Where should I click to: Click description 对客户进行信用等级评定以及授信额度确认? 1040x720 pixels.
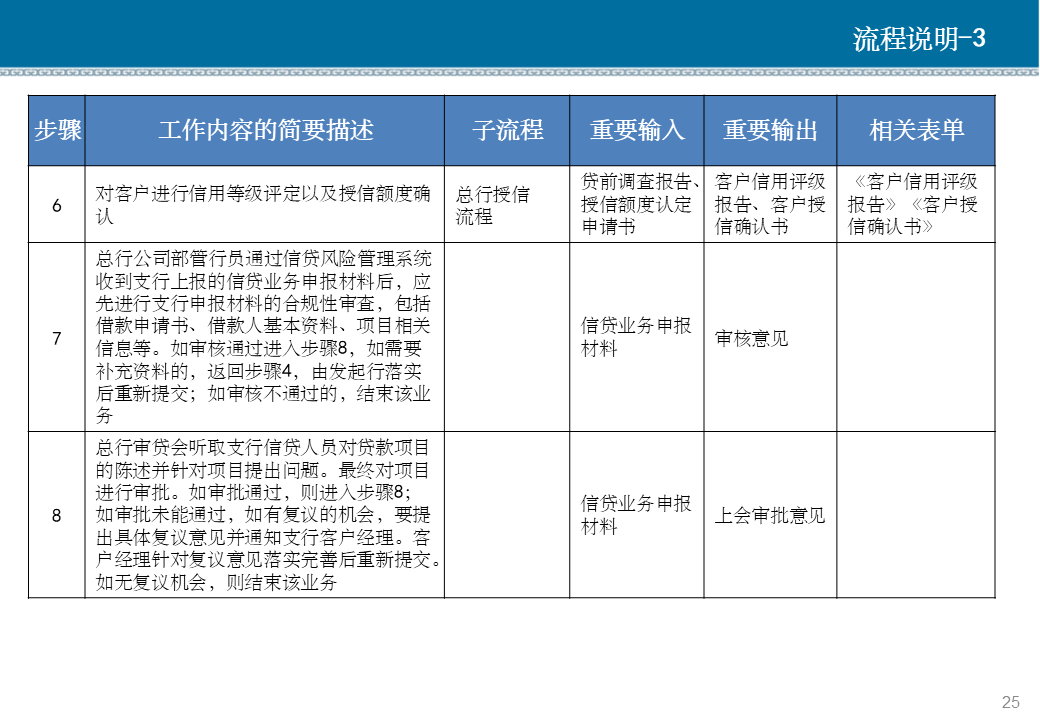click(263, 204)
